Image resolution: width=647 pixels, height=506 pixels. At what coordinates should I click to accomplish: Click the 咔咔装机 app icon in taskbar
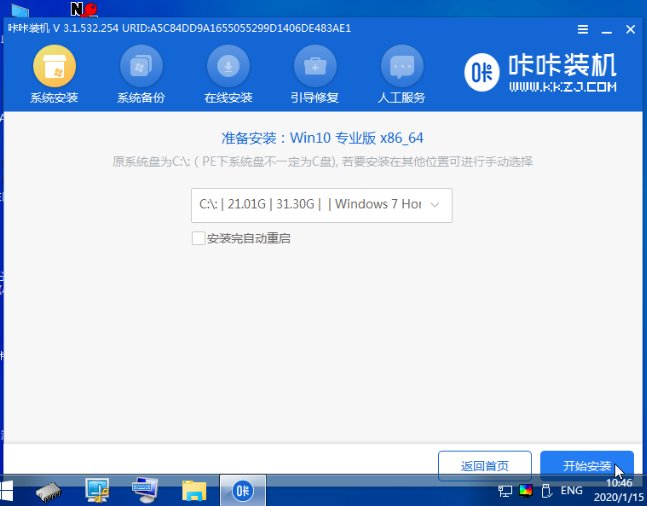pos(242,490)
